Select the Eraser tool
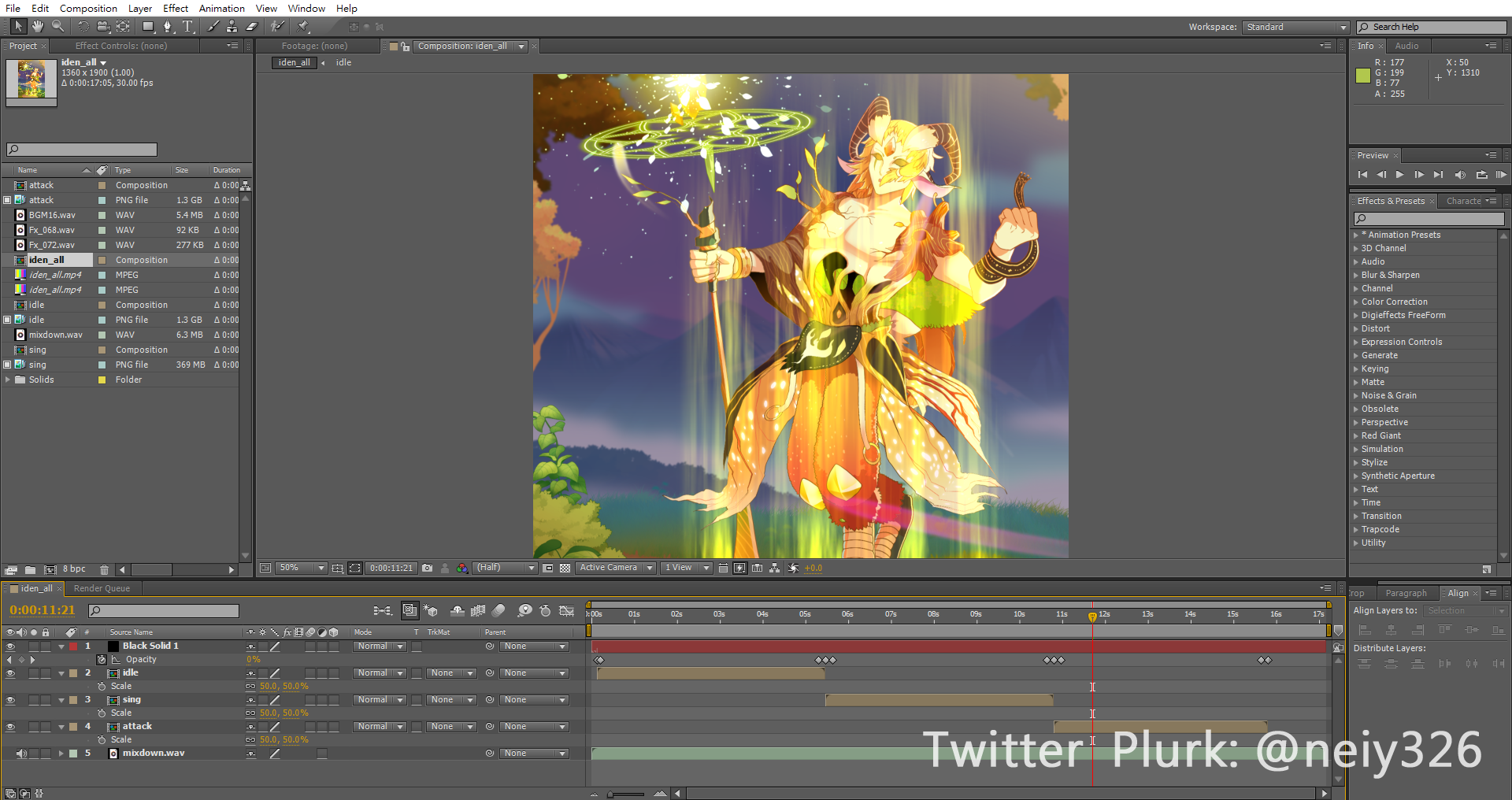The image size is (1512, 800). point(252,26)
